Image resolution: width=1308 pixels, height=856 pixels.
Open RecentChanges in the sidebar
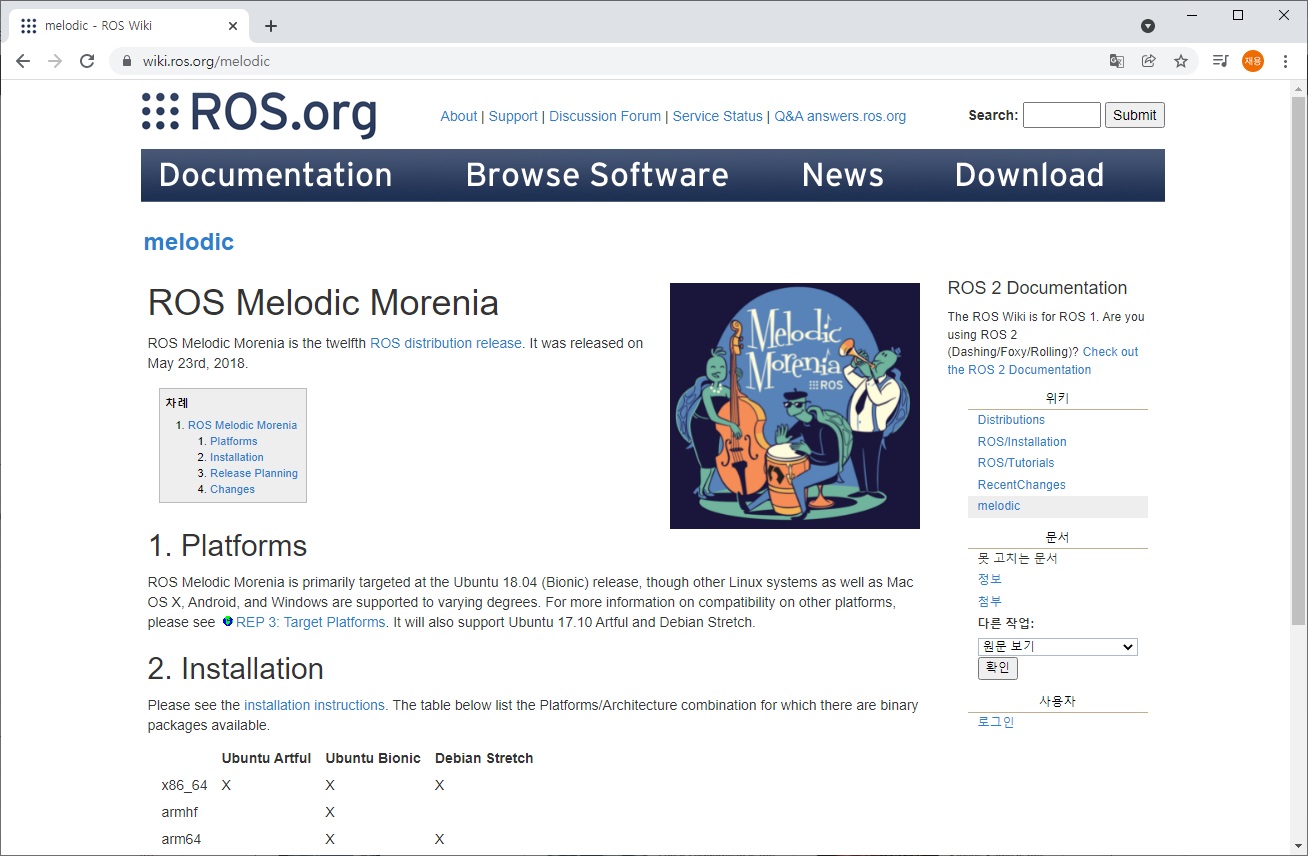(x=1022, y=485)
